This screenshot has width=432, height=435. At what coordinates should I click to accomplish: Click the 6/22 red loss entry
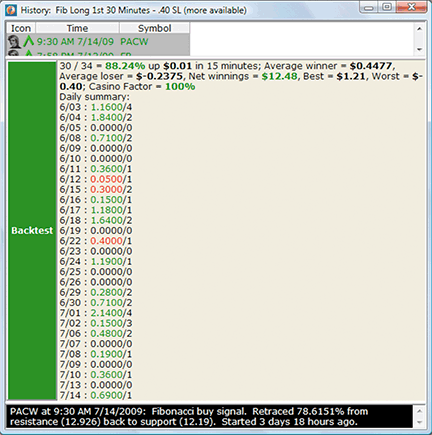pyautogui.click(x=96, y=241)
